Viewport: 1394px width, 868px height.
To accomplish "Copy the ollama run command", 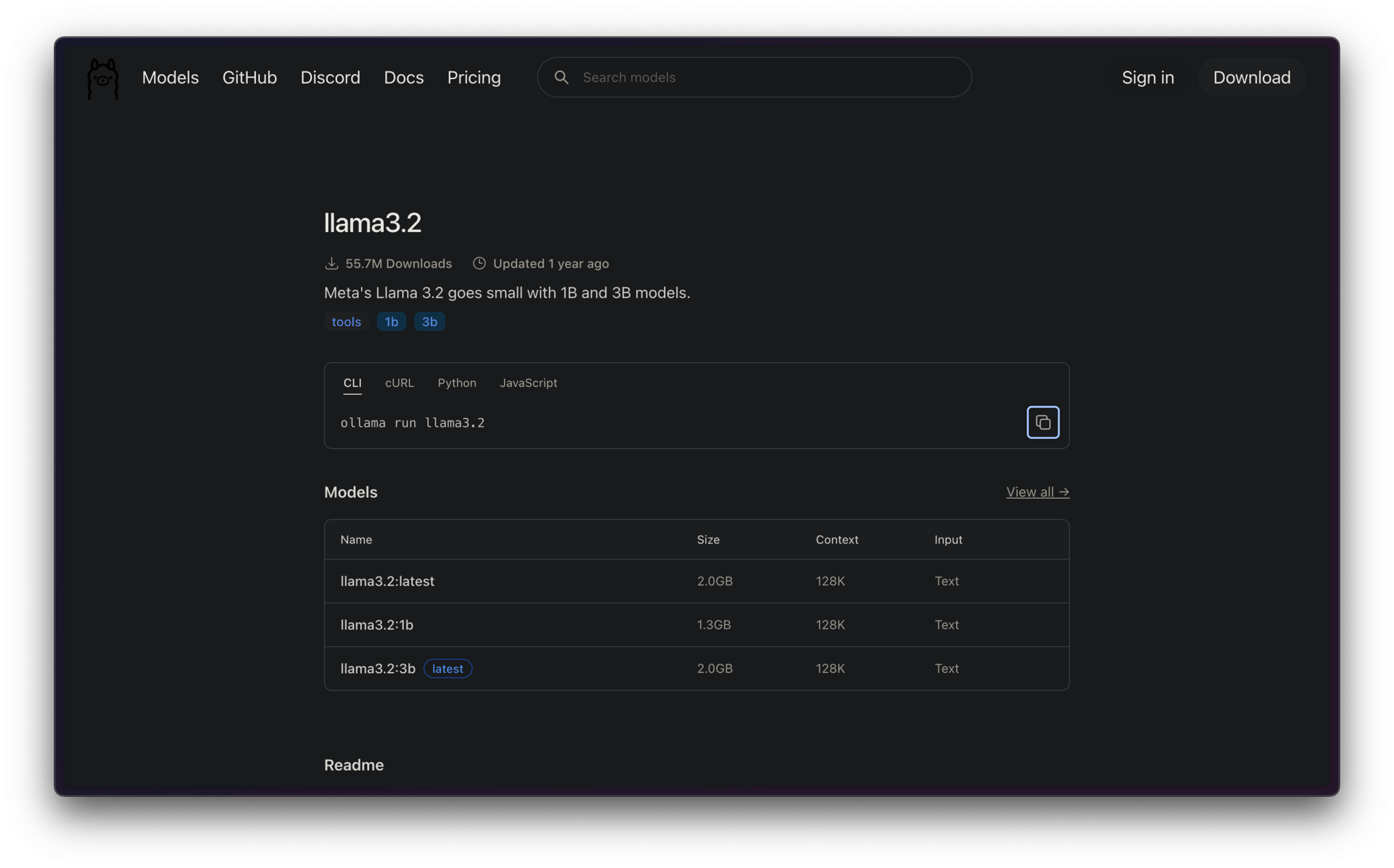I will coord(1042,422).
